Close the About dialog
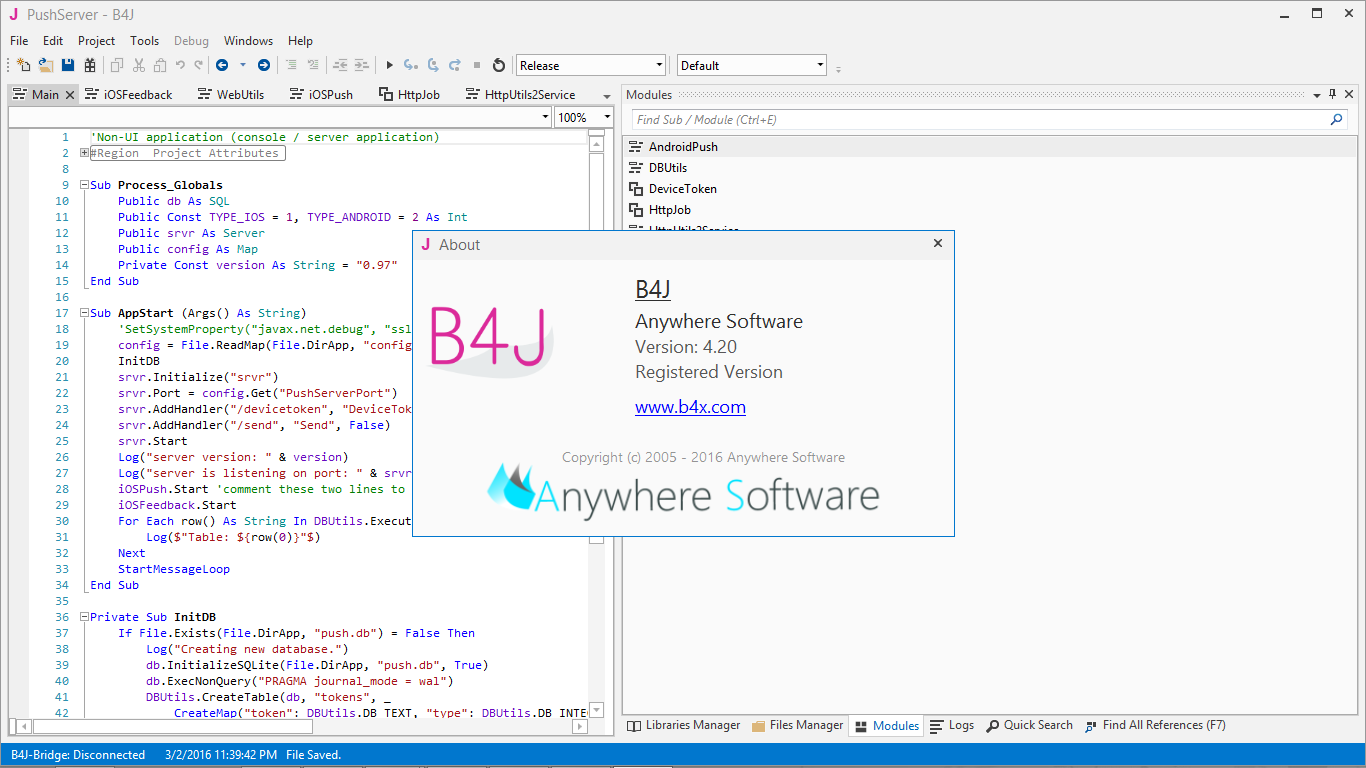 point(938,243)
